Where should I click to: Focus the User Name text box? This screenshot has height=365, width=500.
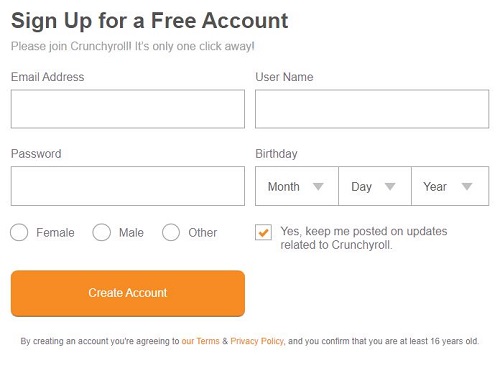[372, 109]
